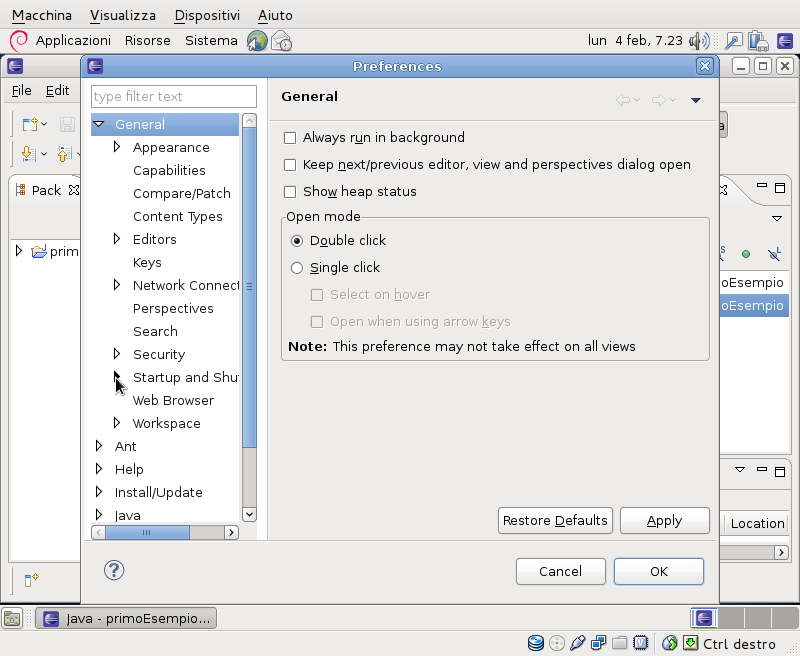Viewport: 800px width, 656px height.
Task: Click the back navigation arrow in Preferences
Action: click(622, 99)
